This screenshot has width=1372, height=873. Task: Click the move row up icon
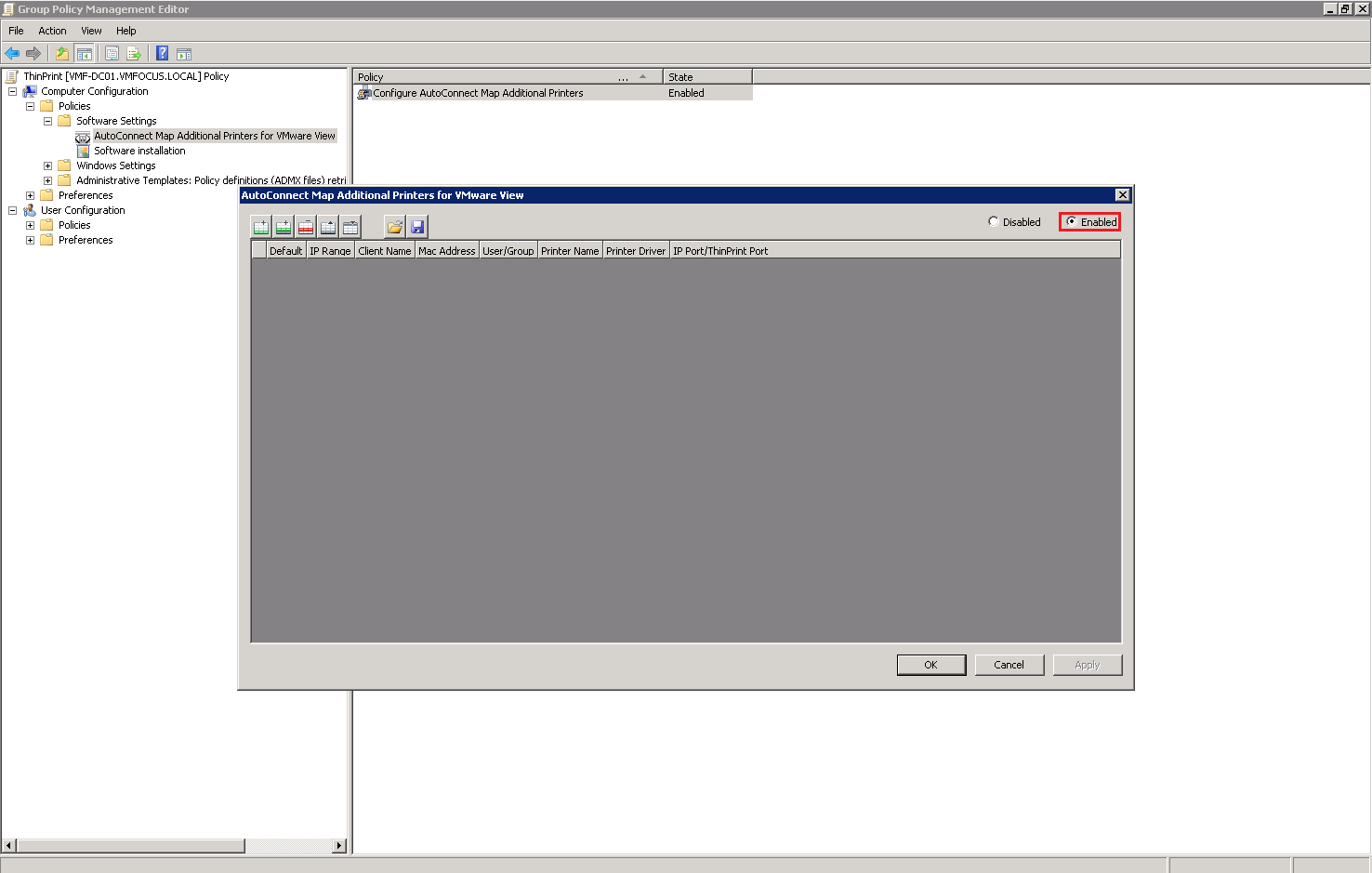point(328,227)
